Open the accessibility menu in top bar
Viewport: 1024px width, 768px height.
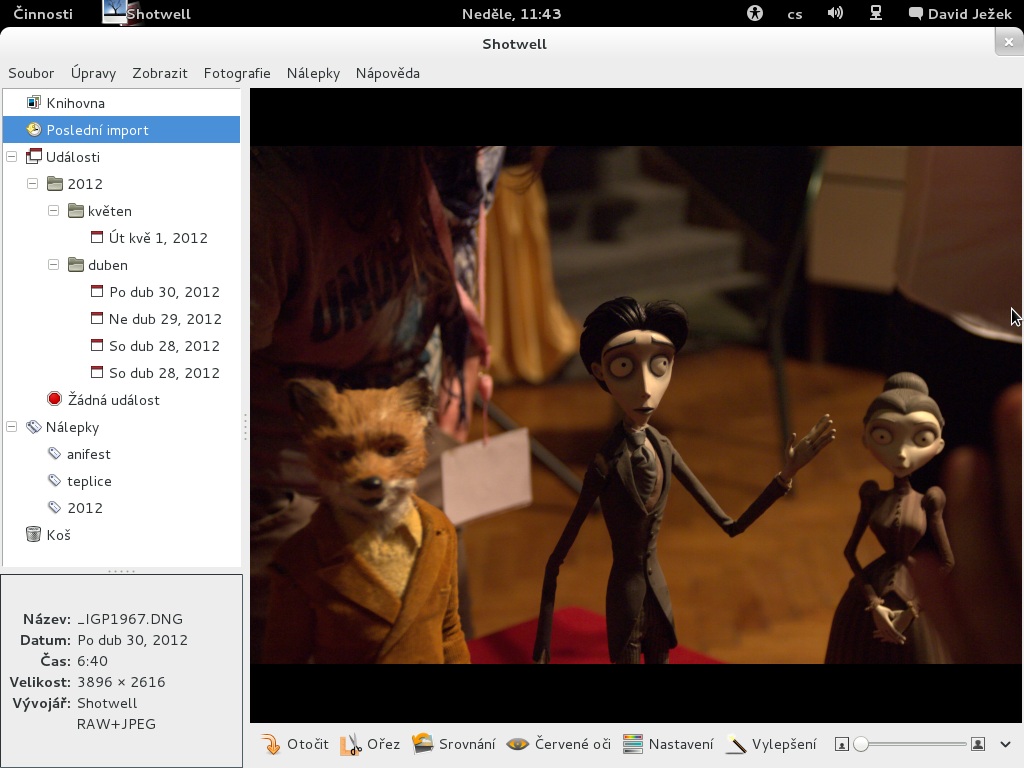click(x=754, y=13)
